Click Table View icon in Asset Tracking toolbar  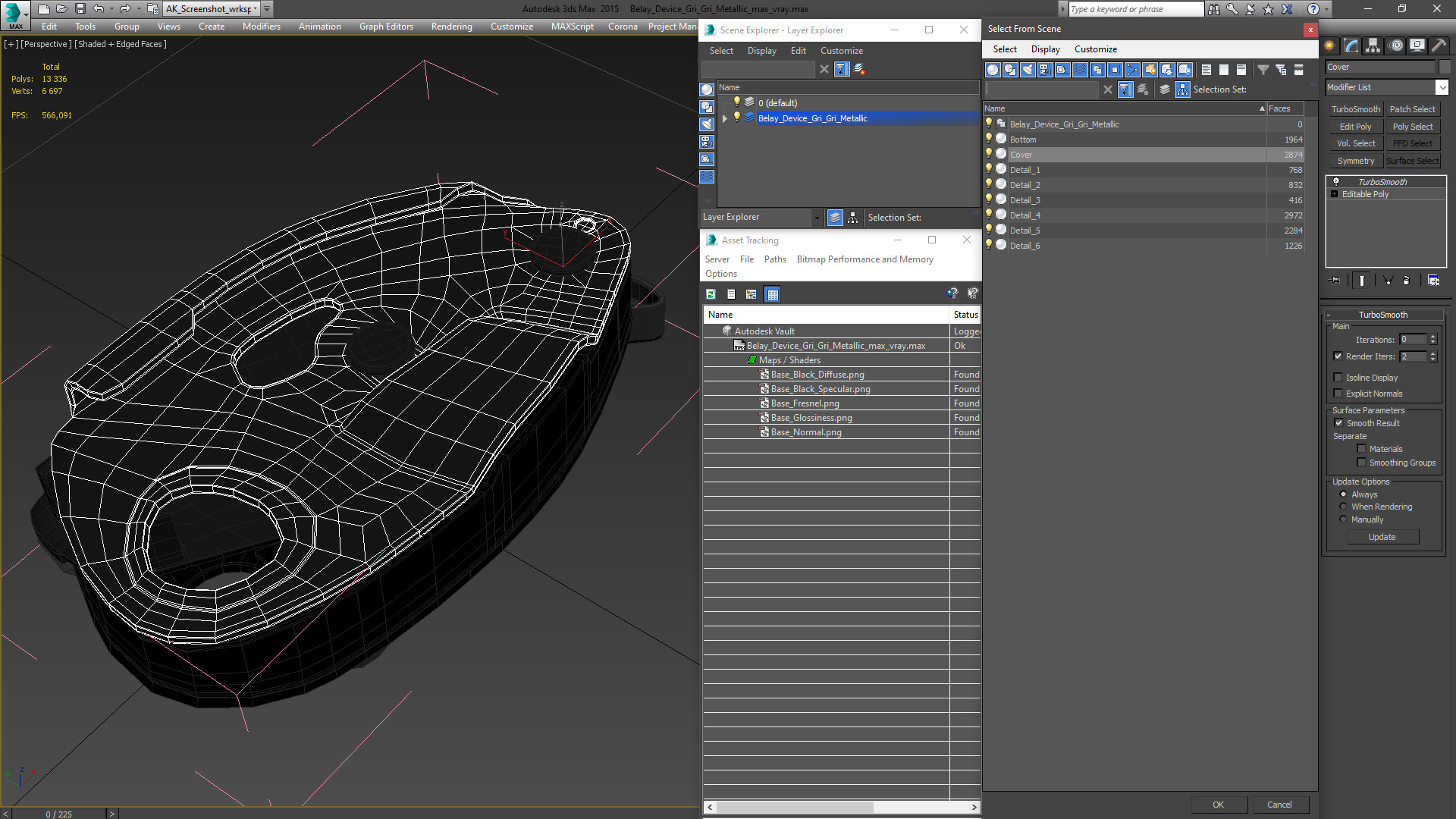tap(772, 294)
